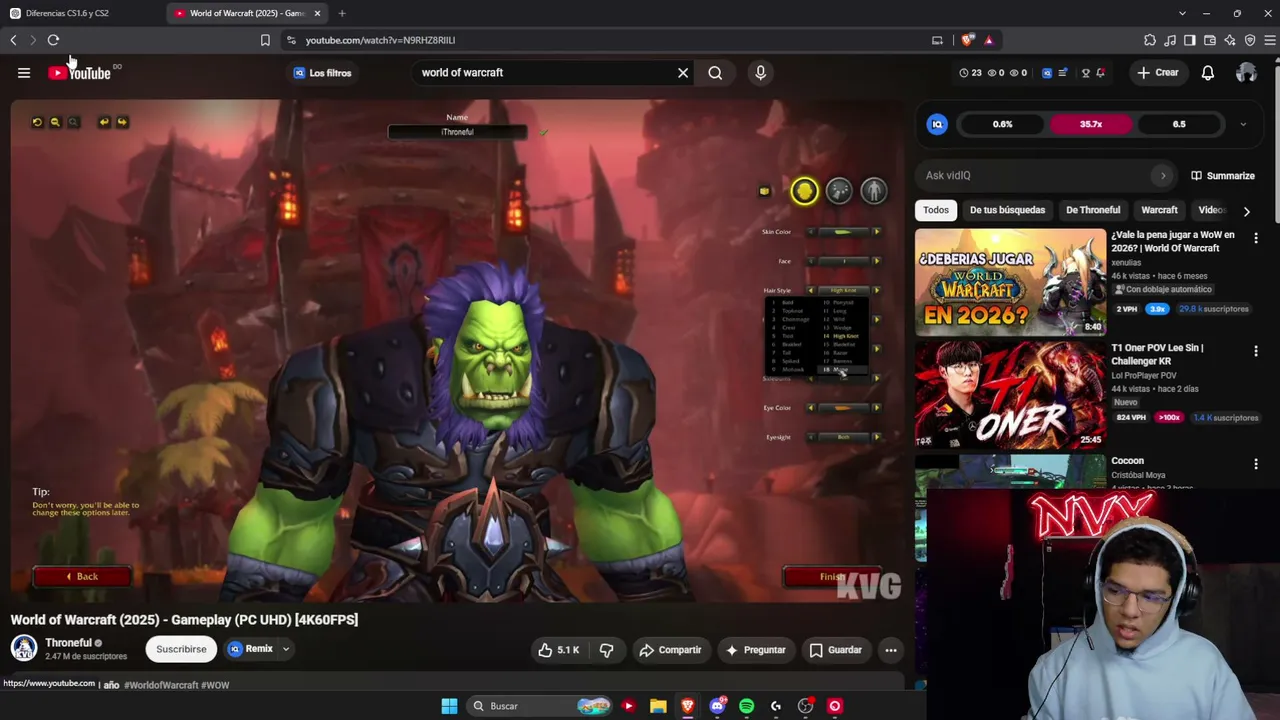Open the Brave Shields lion icon
This screenshot has height=720, width=1280.
967,40
